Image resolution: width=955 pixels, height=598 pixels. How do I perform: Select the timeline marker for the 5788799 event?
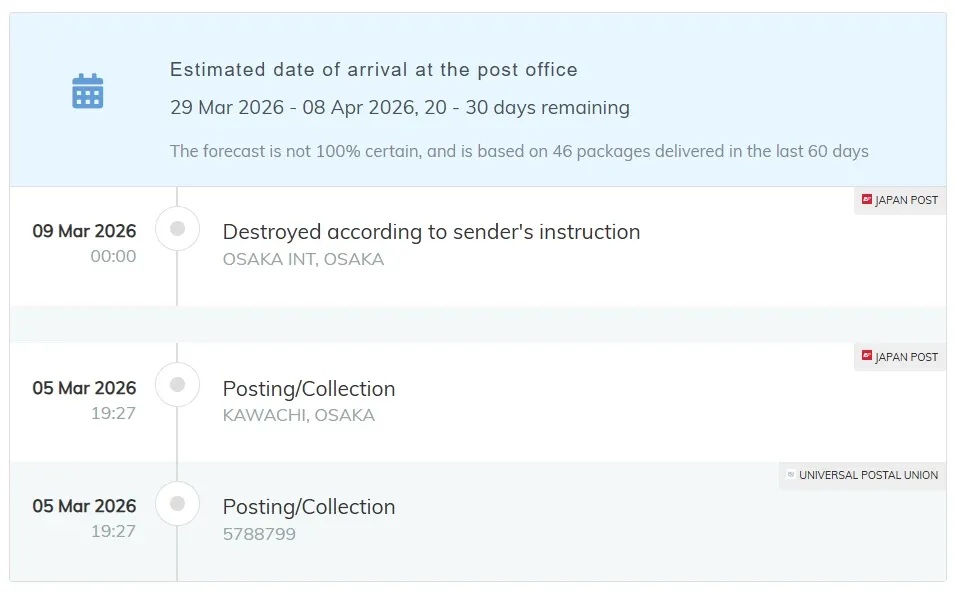[x=178, y=503]
